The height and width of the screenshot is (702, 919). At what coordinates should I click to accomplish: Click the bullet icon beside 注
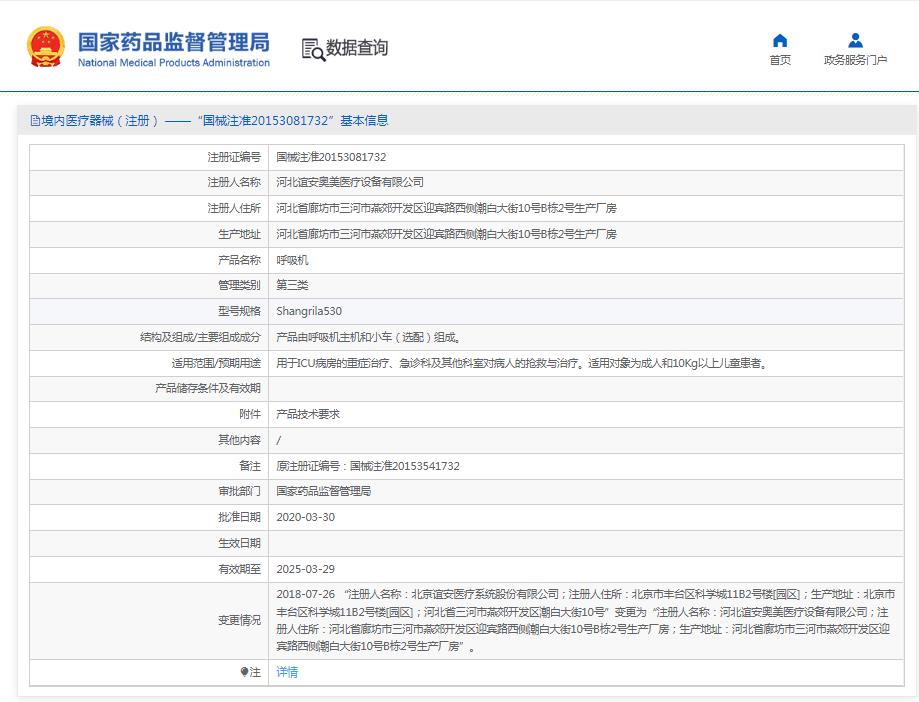244,672
